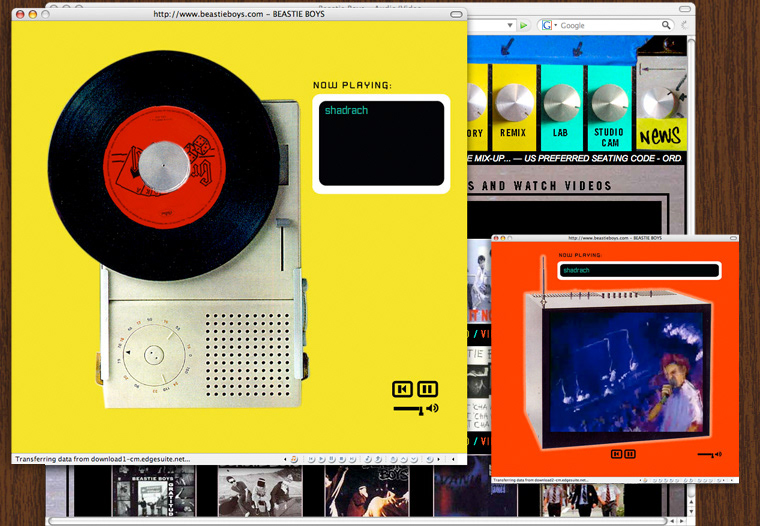The width and height of the screenshot is (760, 526).
Task: Open the STUDIO CAM knob menu item
Action: click(x=609, y=108)
